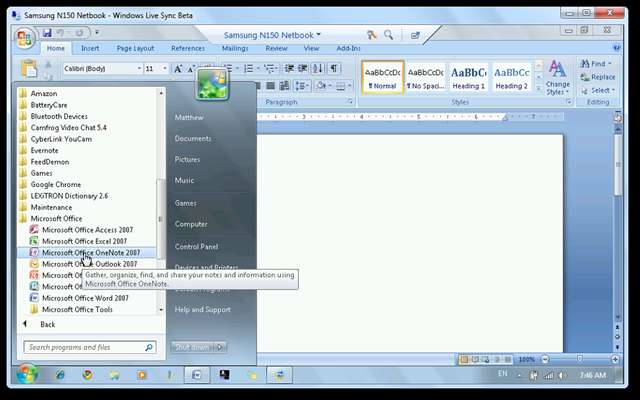
Task: Click the Multilevel list icon
Action: point(269,69)
